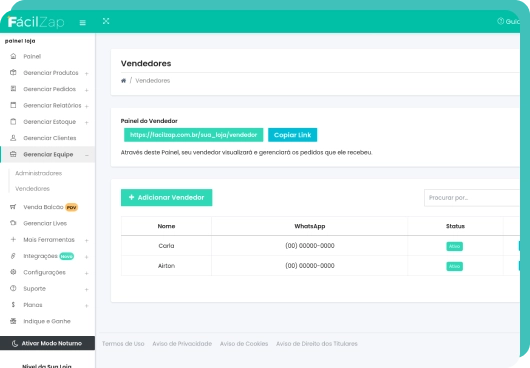This screenshot has height=368, width=530.
Task: Click the Configurações gear icon
Action: click(13, 272)
